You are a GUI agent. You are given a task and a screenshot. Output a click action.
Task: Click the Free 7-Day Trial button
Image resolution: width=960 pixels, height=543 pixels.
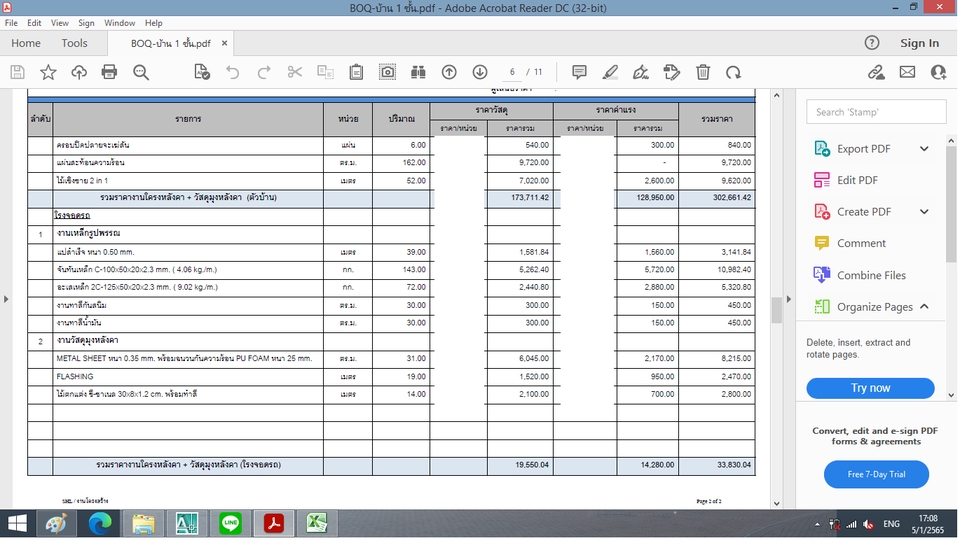tap(876, 474)
